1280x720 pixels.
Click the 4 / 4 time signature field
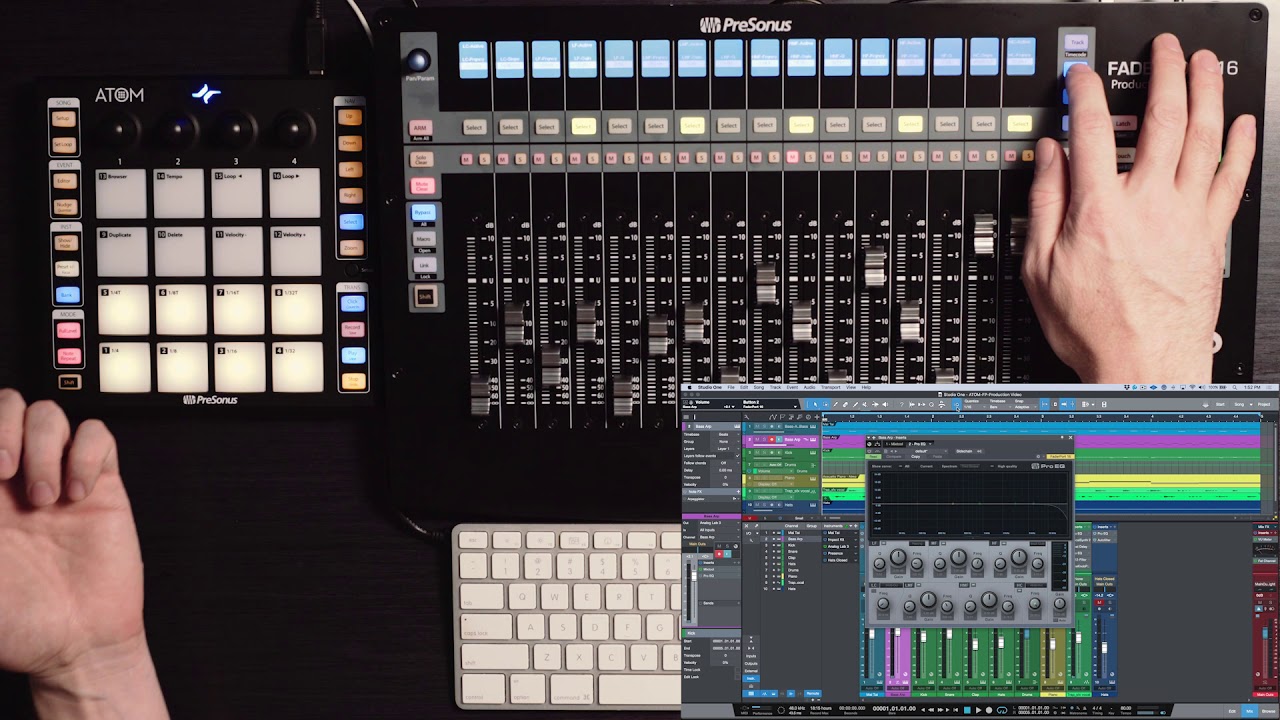click(1097, 708)
